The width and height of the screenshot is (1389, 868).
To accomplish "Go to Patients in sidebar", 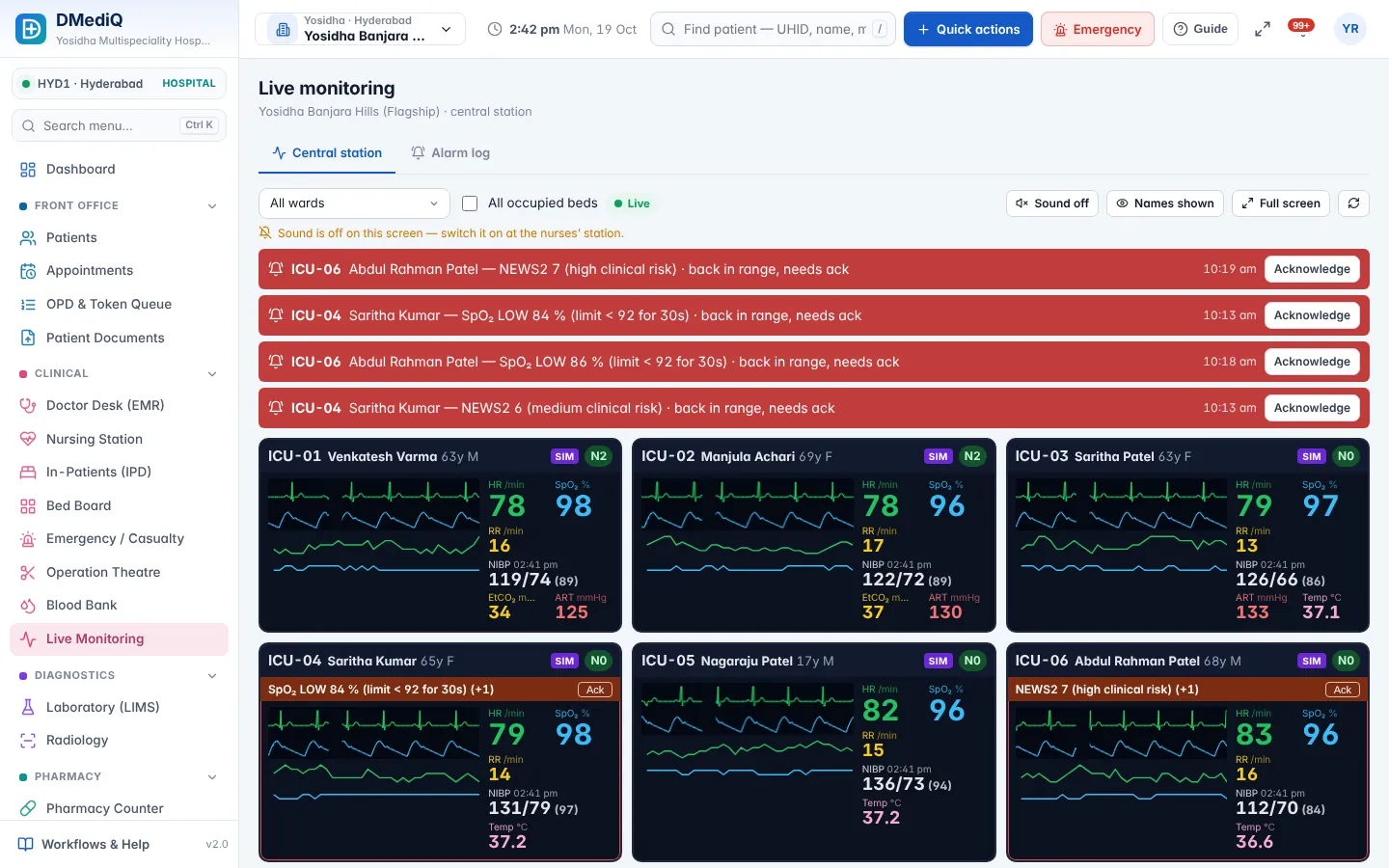I will pyautogui.click(x=119, y=238).
